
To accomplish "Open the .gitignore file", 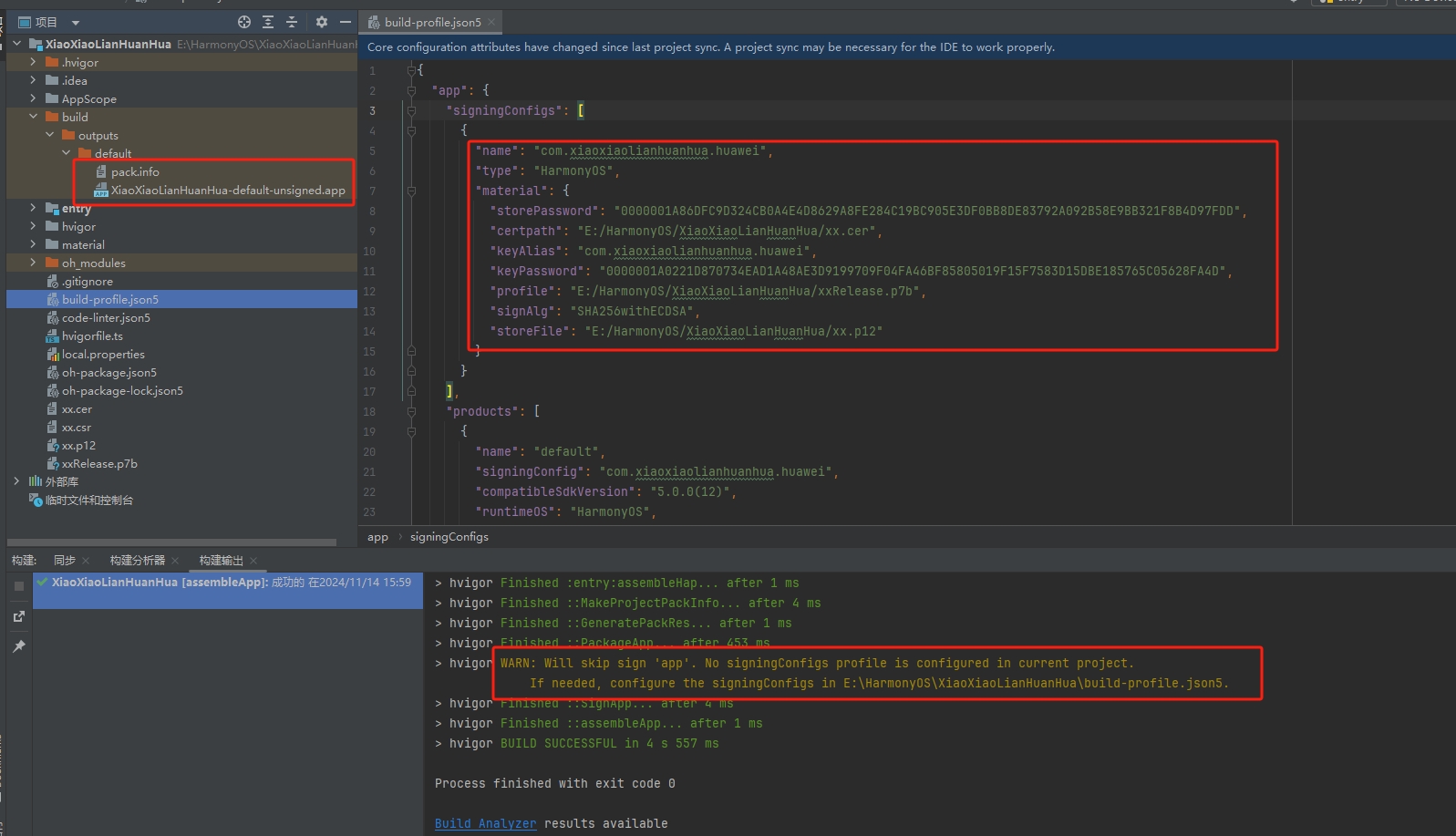I will pyautogui.click(x=88, y=281).
